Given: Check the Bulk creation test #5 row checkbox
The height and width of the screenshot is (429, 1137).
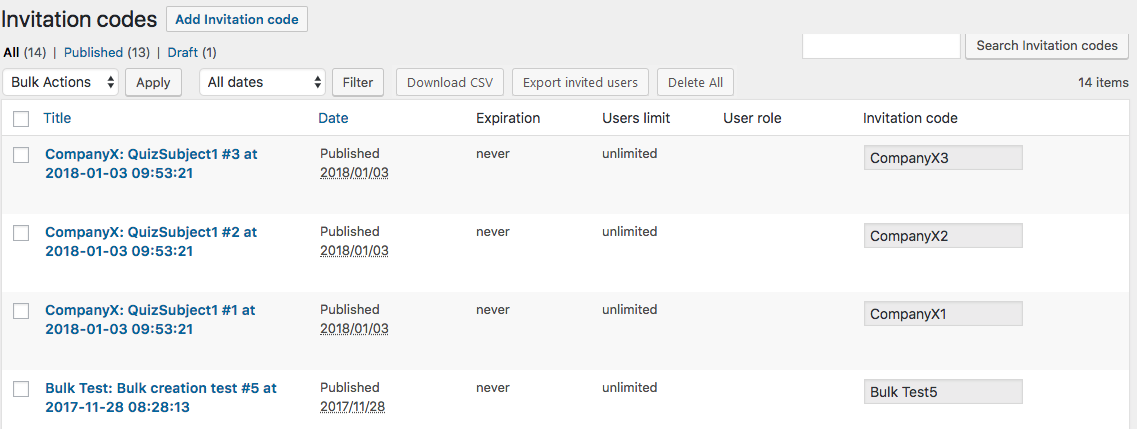Looking at the screenshot, I should [x=21, y=389].
